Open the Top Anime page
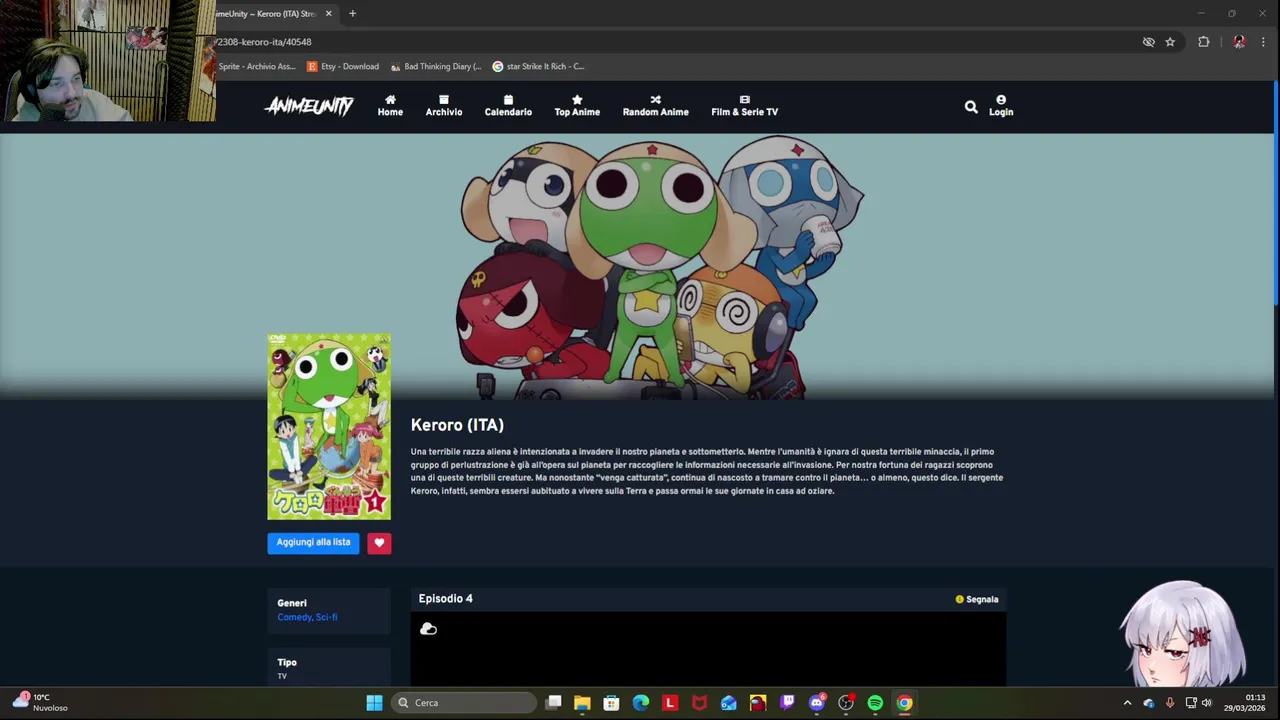Screen dimensions: 1280x720 click(x=577, y=106)
